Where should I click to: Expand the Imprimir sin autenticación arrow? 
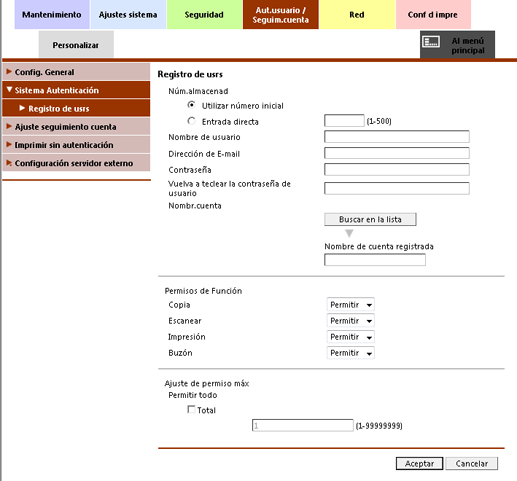[x=9, y=144]
